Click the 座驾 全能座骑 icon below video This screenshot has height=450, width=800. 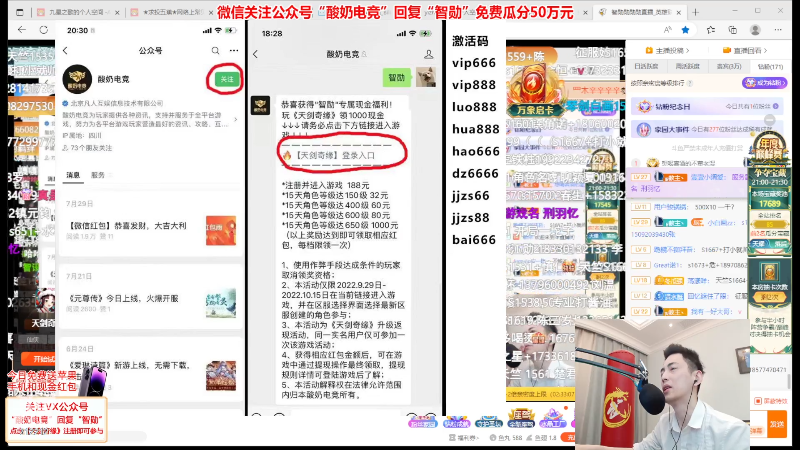(521, 419)
